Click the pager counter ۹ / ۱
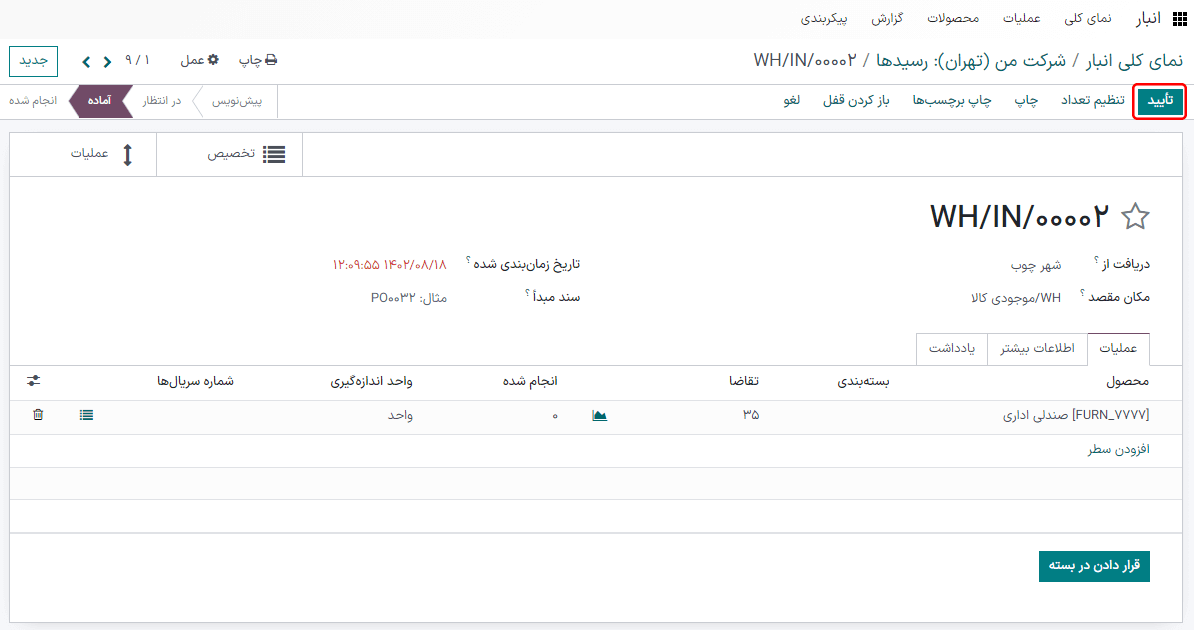Image resolution: width=1194 pixels, height=630 pixels. point(137,60)
